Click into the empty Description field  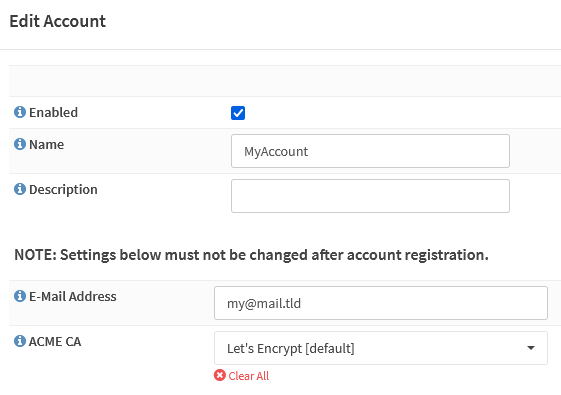click(x=370, y=196)
